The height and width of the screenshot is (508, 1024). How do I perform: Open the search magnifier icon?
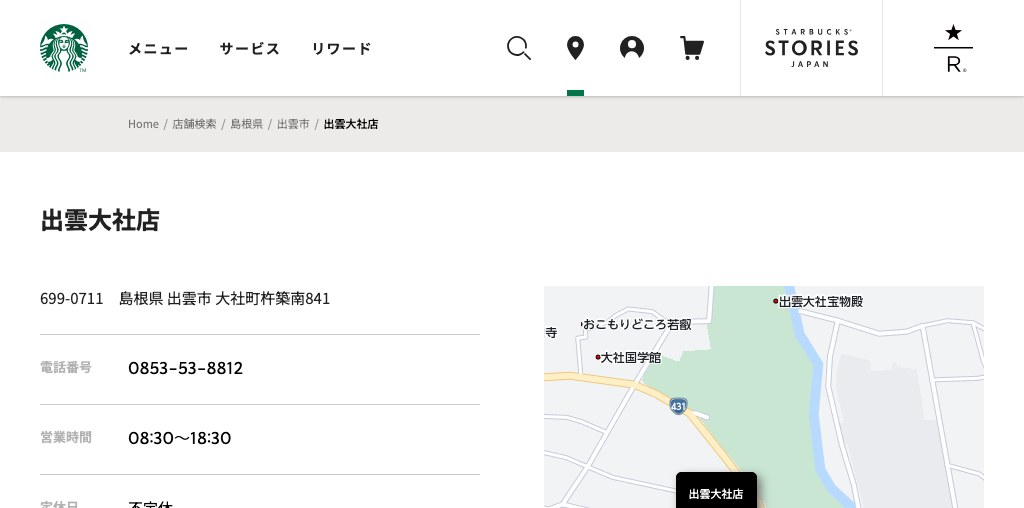(519, 48)
